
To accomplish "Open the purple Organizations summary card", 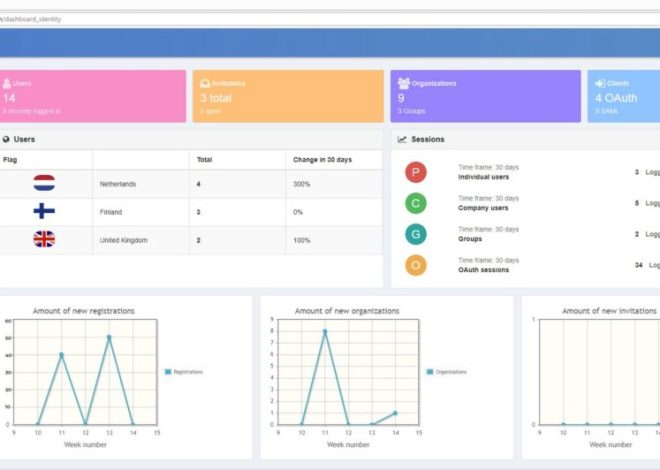I will click(x=486, y=96).
